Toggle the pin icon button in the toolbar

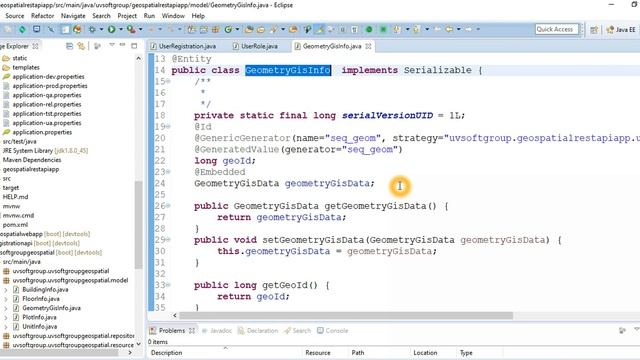point(308,29)
